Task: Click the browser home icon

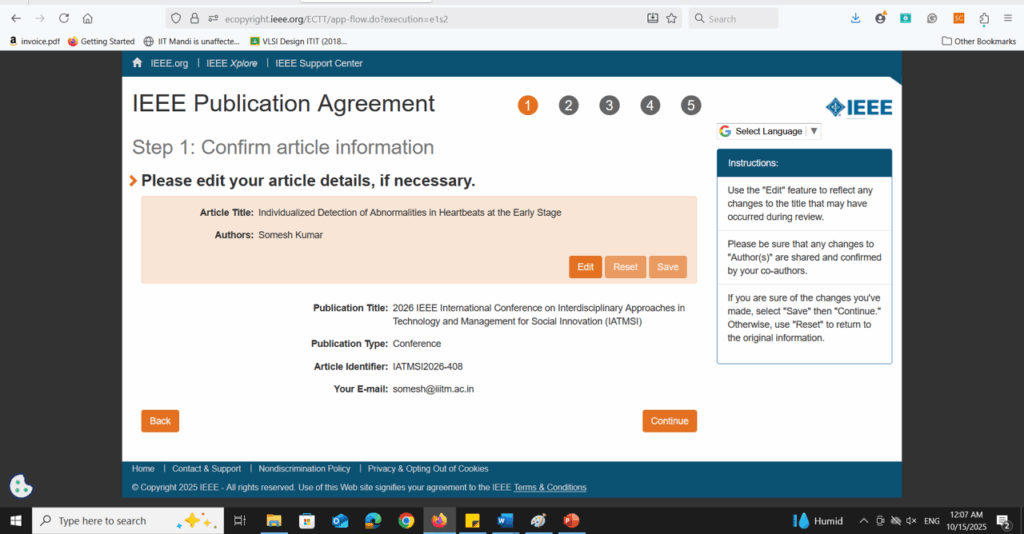Action: [x=88, y=18]
